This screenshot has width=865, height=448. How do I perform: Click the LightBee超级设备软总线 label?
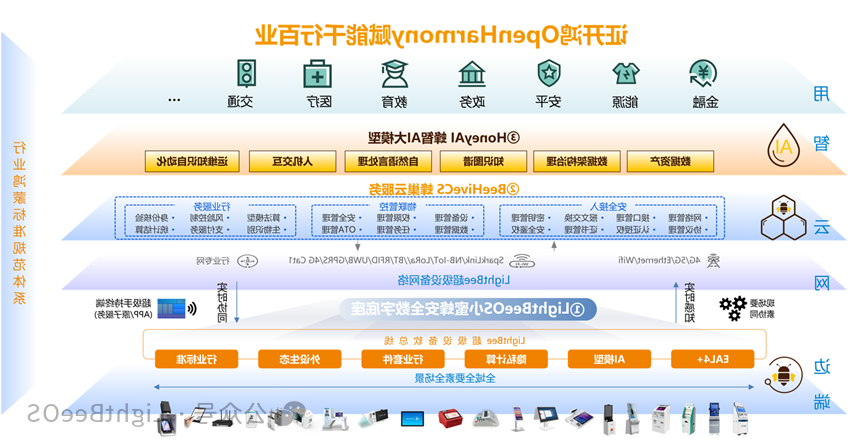click(x=455, y=340)
